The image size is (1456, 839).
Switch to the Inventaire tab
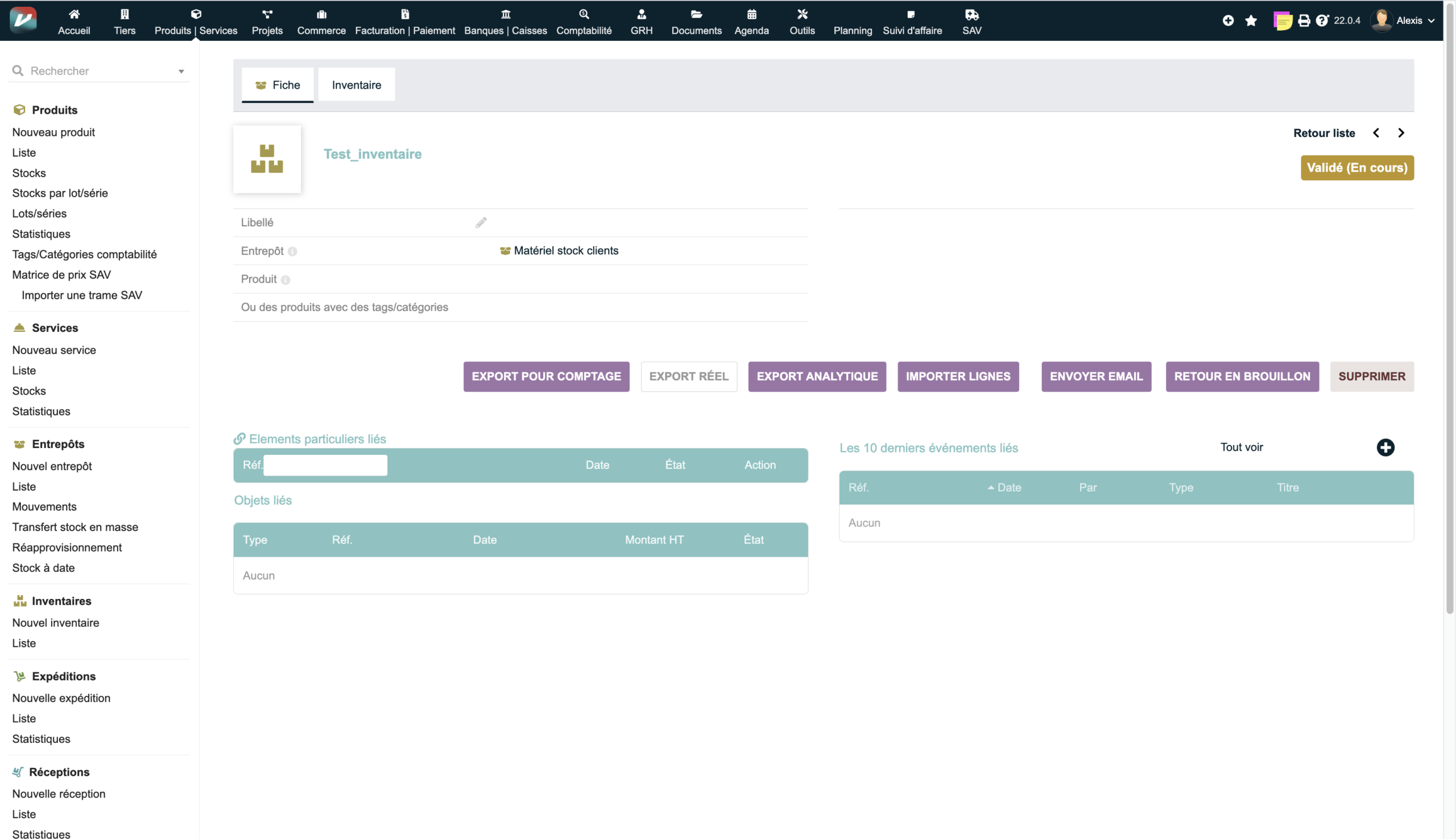click(x=356, y=85)
